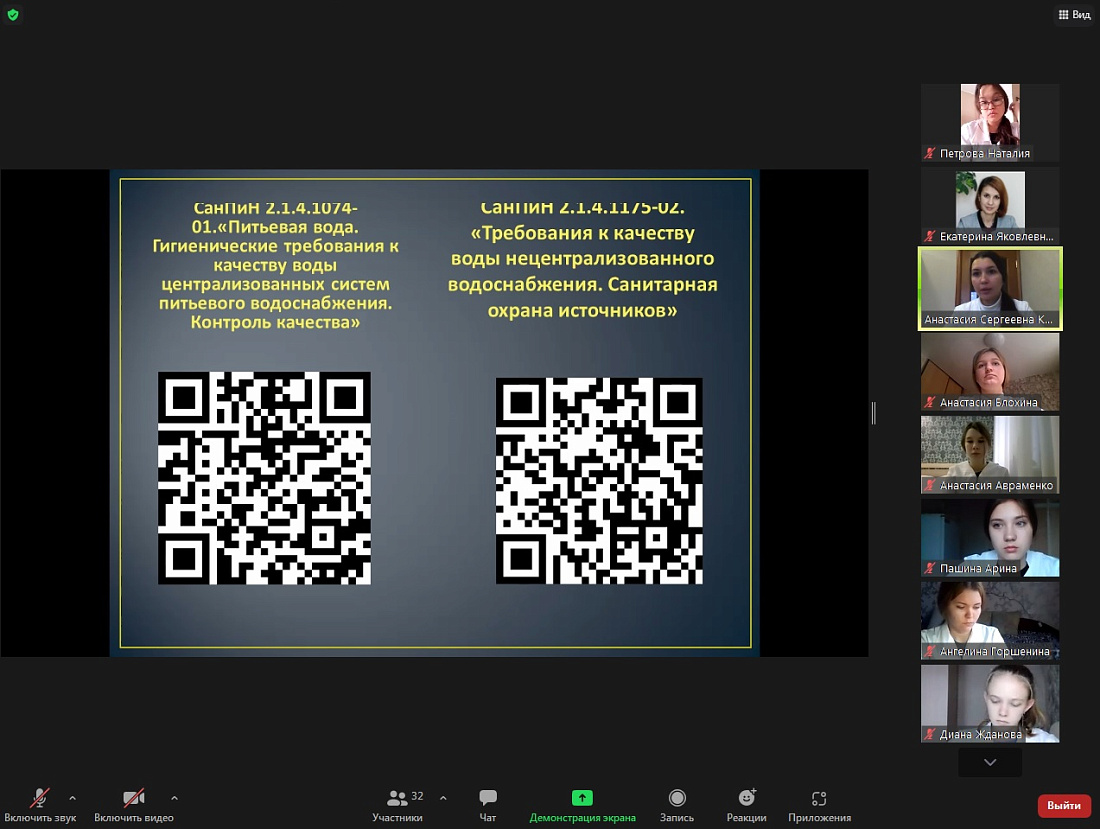1100x829 pixels.
Task: Open the Реакции reactions menu
Action: click(746, 804)
